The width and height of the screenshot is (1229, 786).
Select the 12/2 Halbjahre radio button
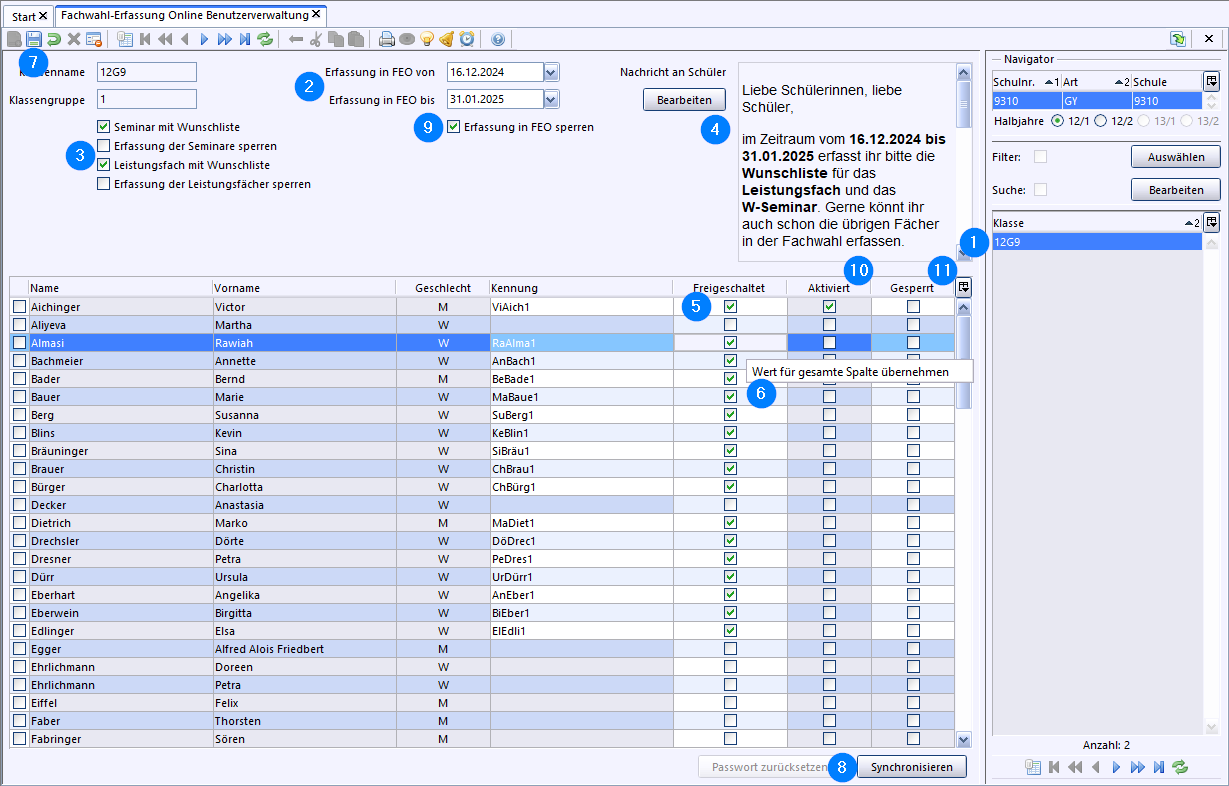coord(1101,120)
